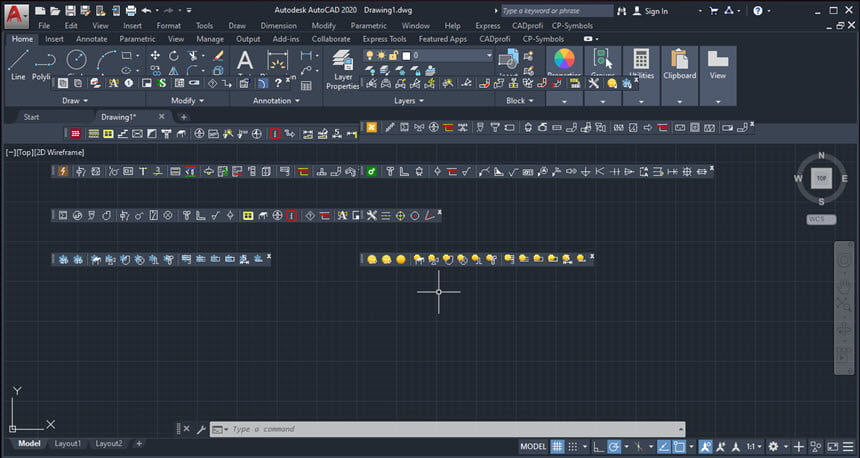Click the Rotate tool icon

coord(174,55)
